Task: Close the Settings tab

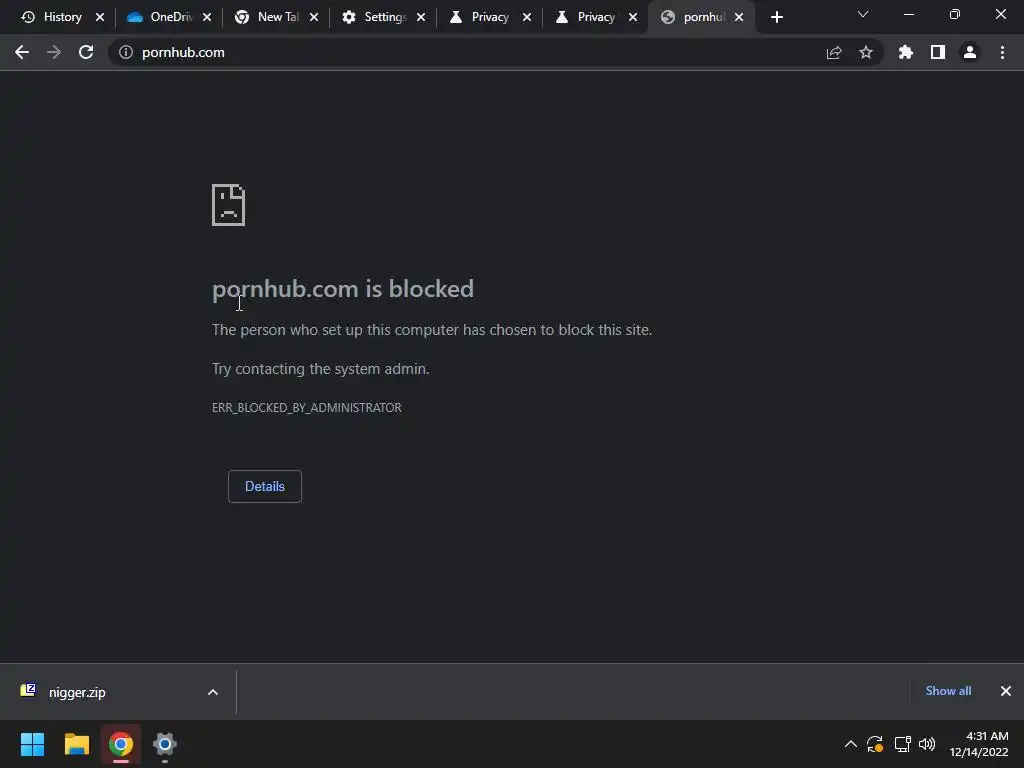Action: tap(421, 17)
